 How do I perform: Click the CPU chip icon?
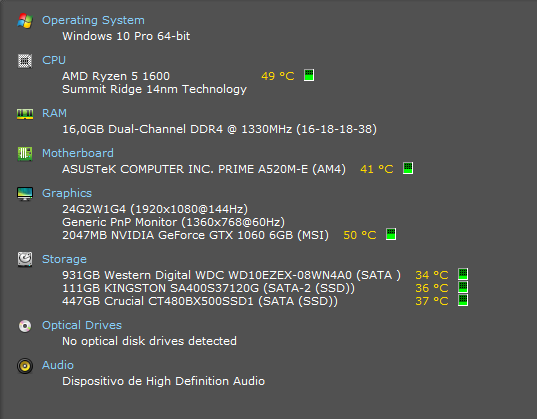25,61
